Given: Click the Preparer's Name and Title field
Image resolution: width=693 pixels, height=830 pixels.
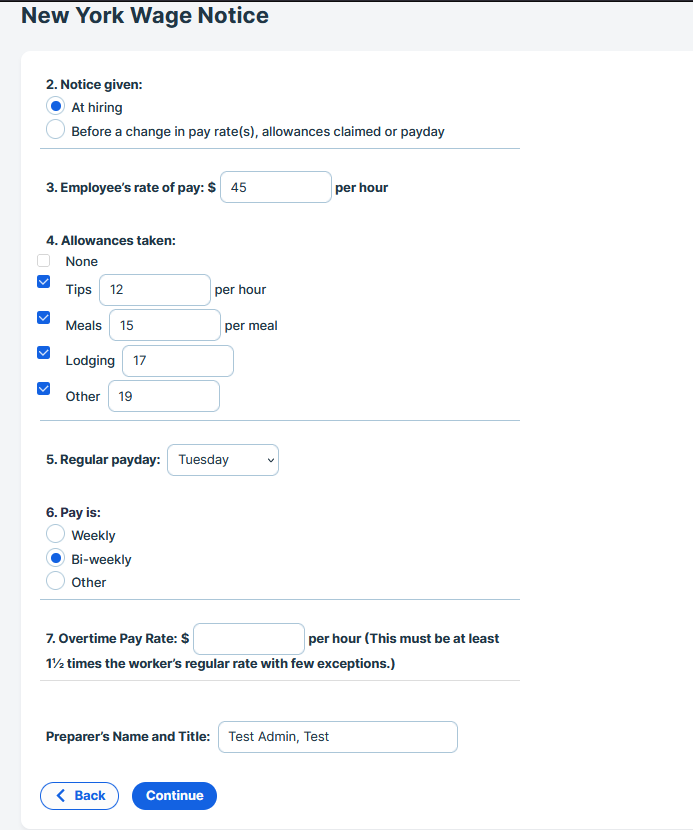Looking at the screenshot, I should [x=338, y=737].
